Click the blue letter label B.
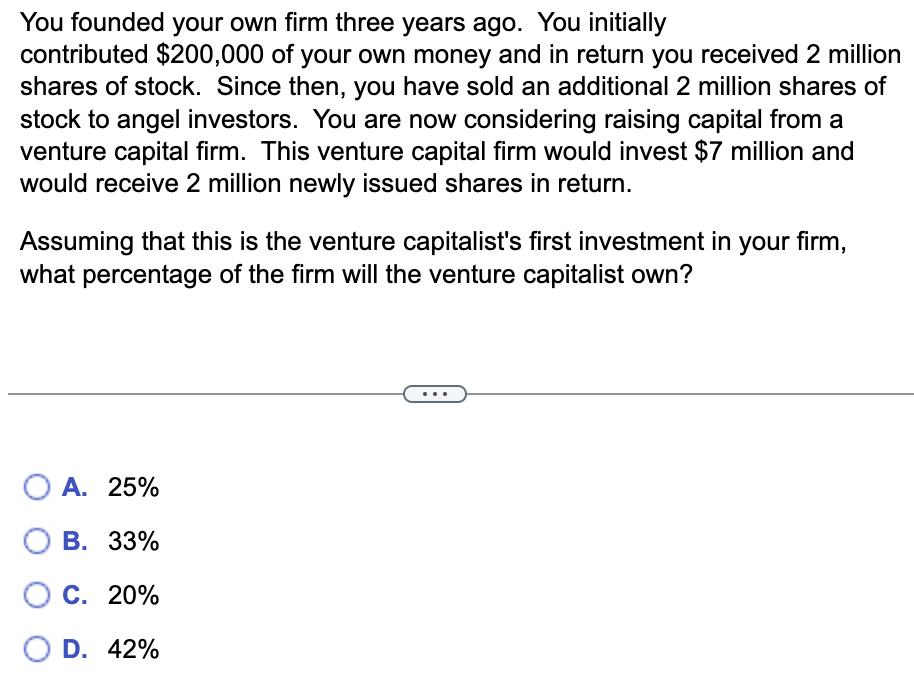 click(x=75, y=541)
